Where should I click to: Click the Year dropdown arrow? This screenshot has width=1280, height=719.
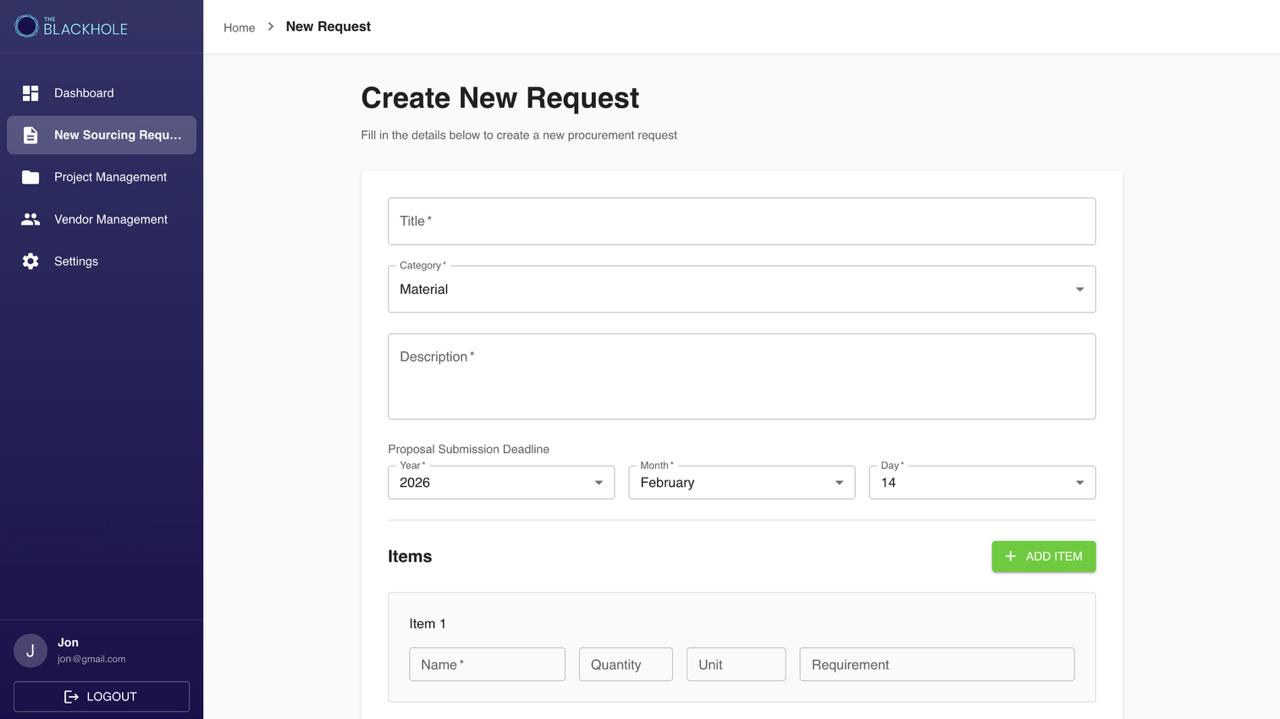coord(599,483)
